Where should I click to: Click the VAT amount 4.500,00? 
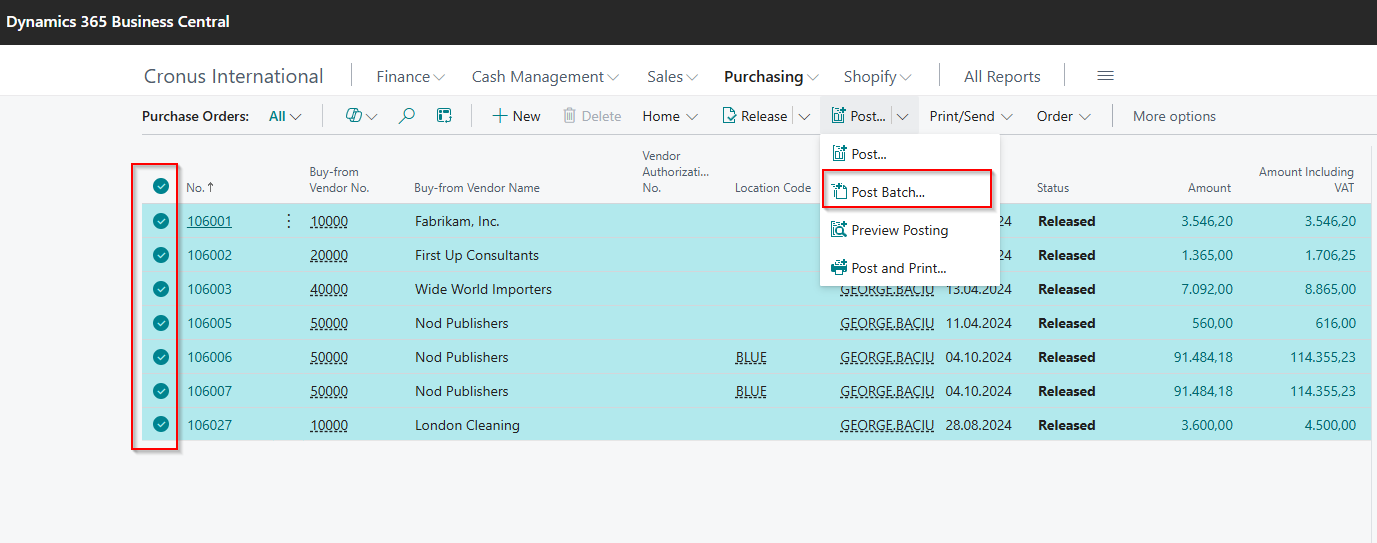(1330, 425)
